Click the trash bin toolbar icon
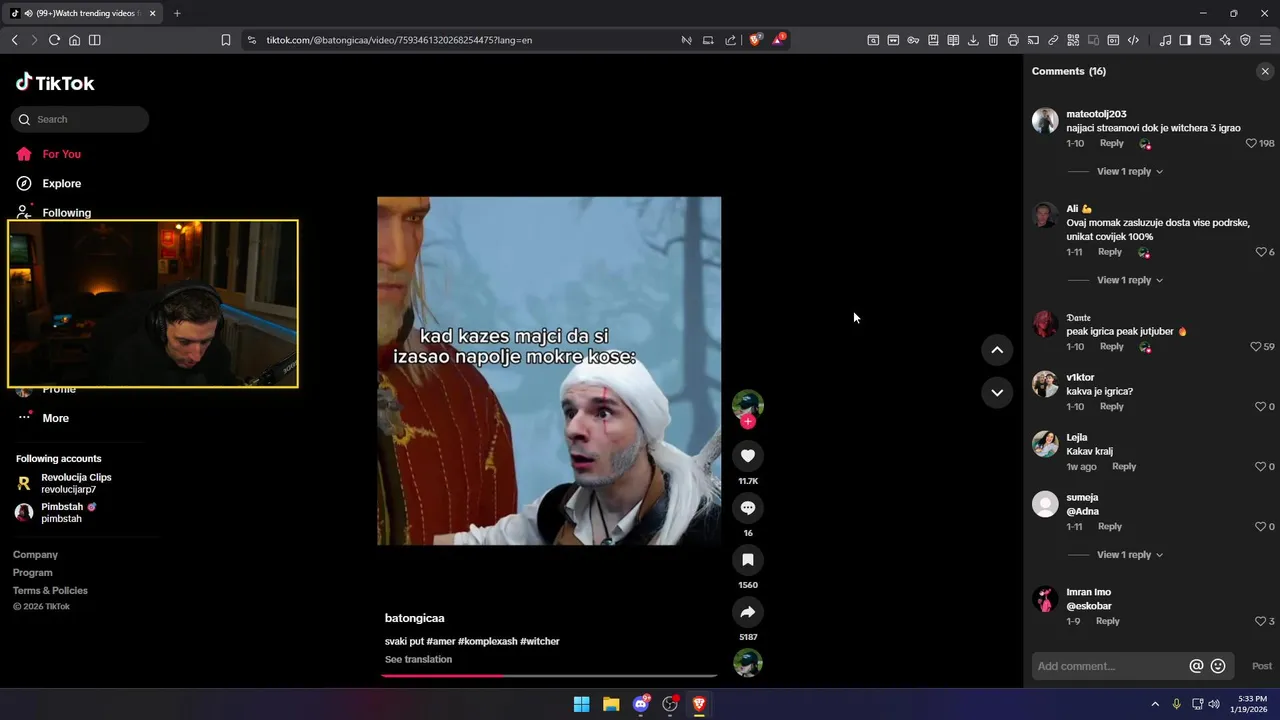 (x=993, y=40)
